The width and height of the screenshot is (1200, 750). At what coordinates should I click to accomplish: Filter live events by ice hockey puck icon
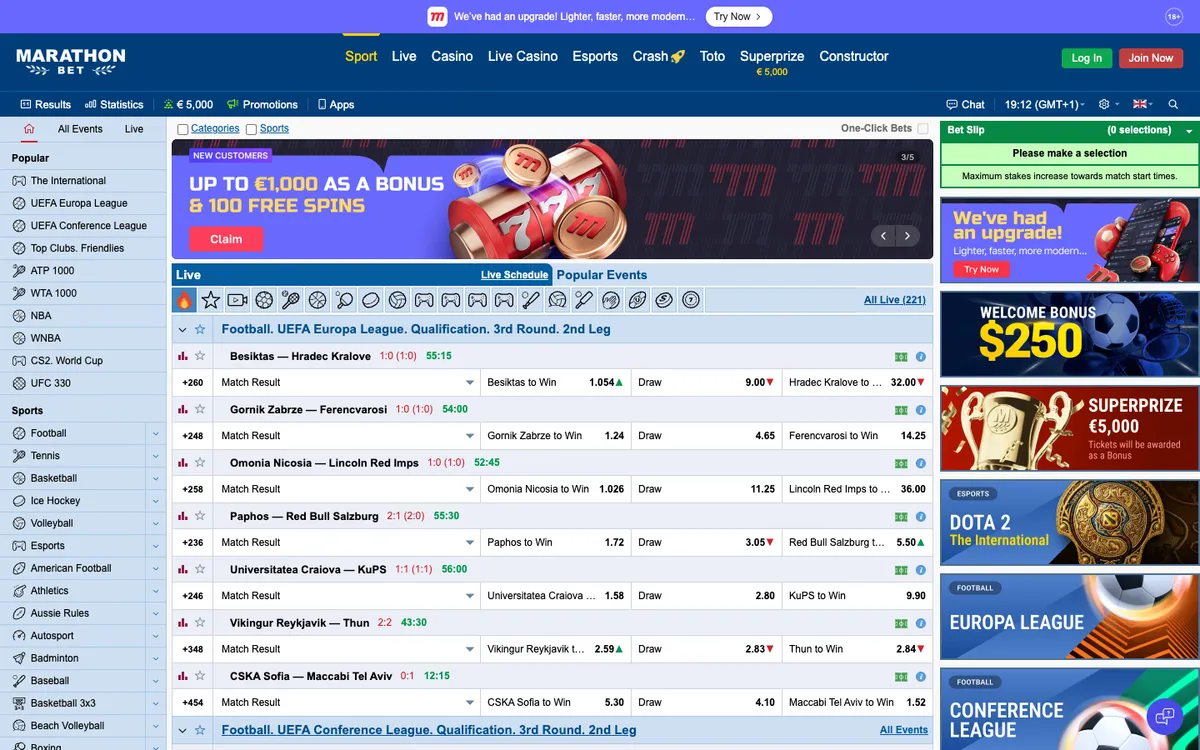pos(370,300)
